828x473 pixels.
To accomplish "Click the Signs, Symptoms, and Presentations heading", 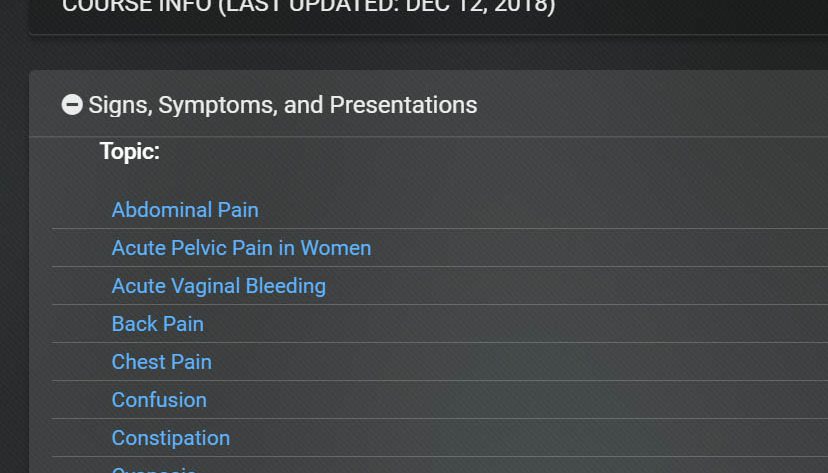I will click(283, 105).
